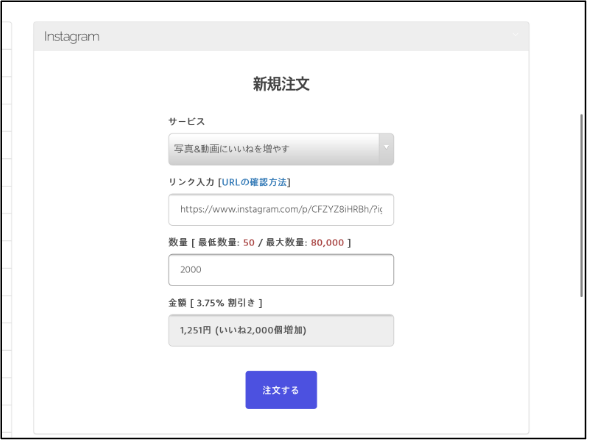Click the minimum quantity value 50
590x440 pixels.
249,242
